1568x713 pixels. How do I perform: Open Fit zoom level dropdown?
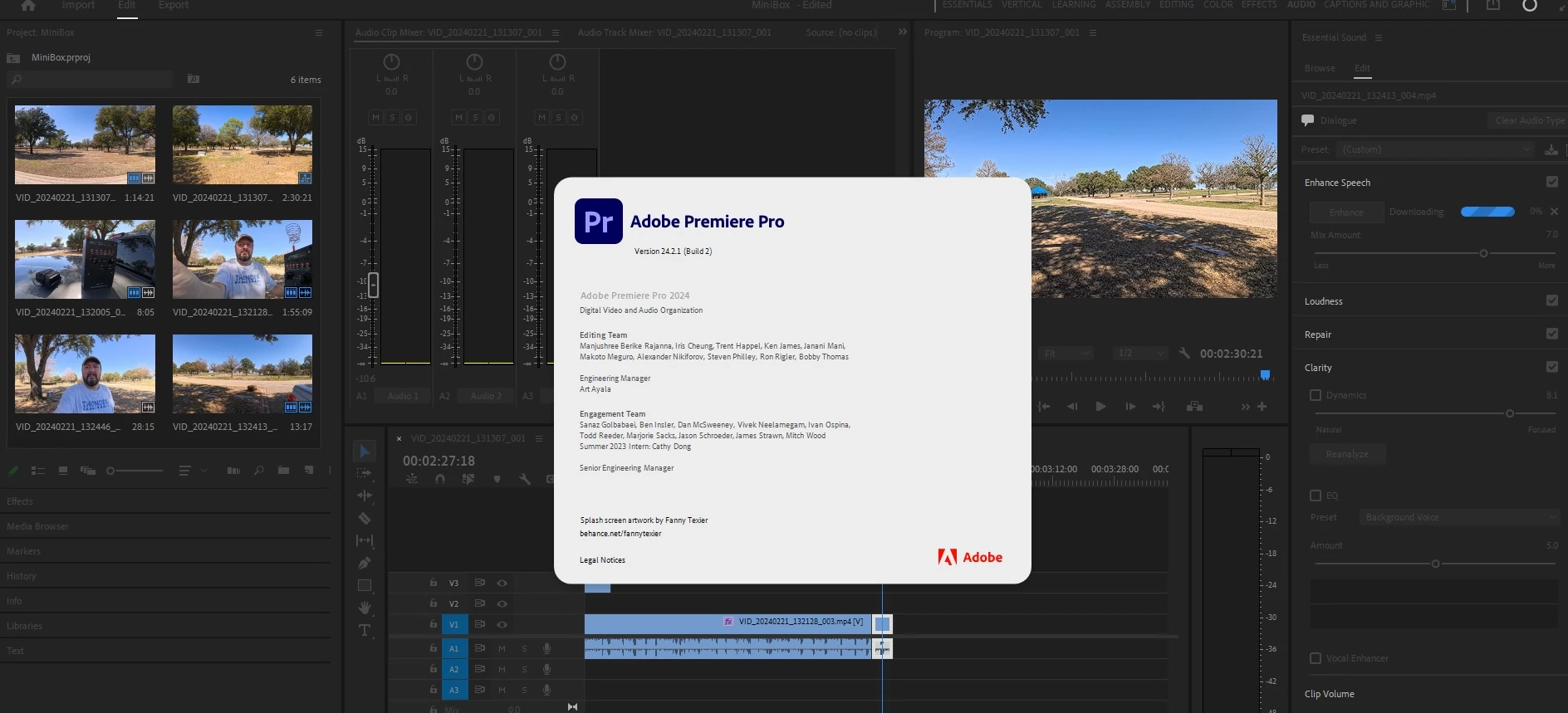(x=1066, y=354)
